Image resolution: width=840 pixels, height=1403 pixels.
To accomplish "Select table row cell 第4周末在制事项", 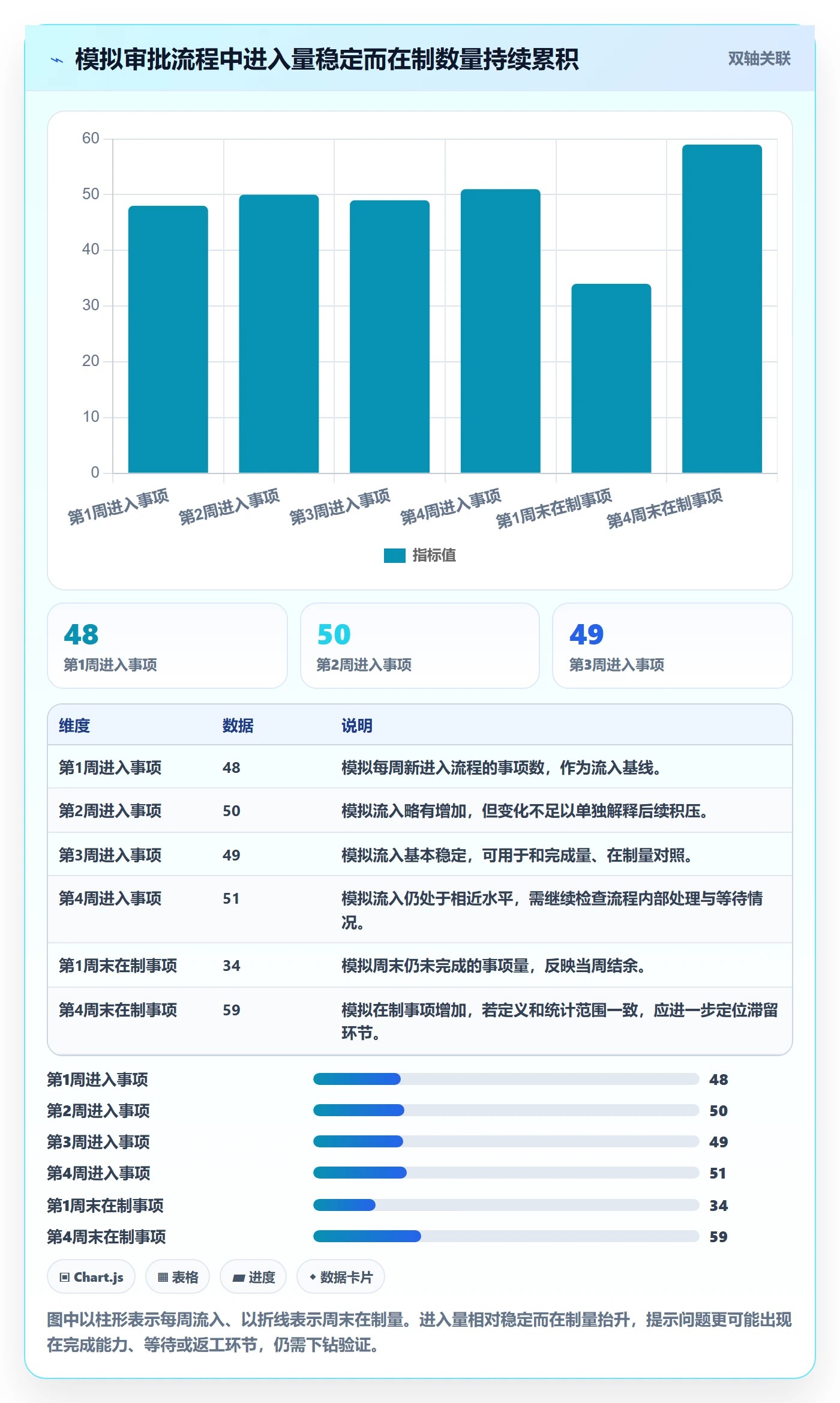I will coord(118,1010).
